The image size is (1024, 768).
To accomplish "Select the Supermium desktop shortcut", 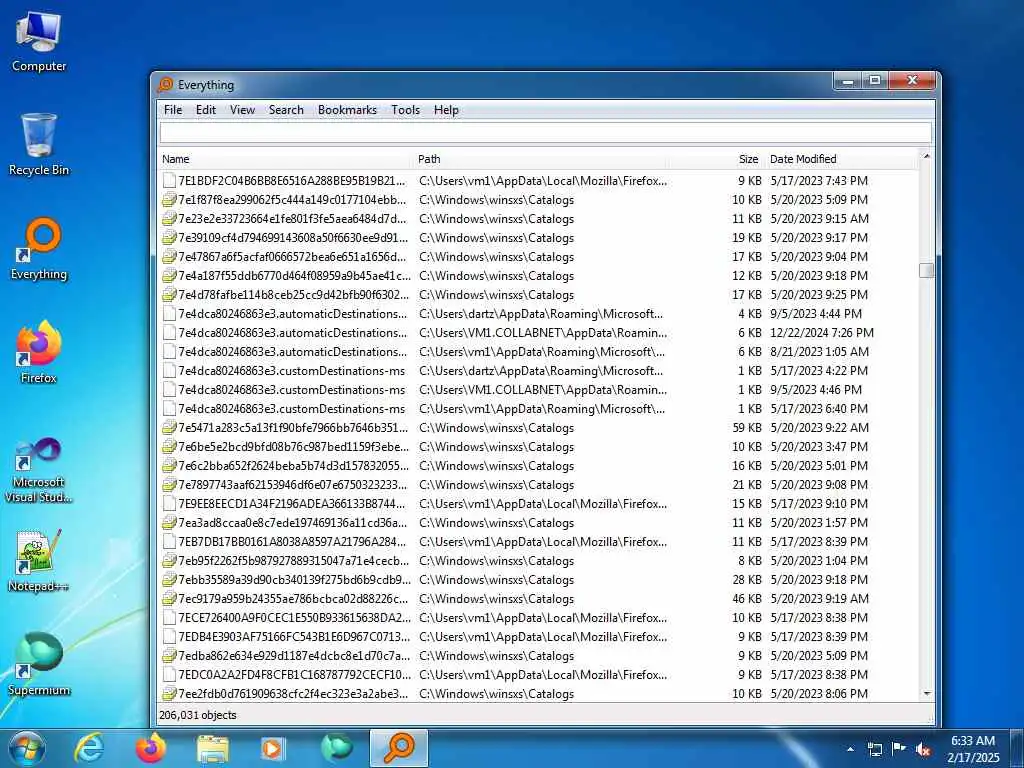I will point(39,664).
